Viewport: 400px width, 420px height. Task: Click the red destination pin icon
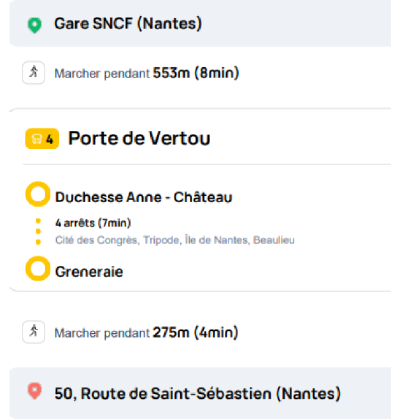[34, 391]
